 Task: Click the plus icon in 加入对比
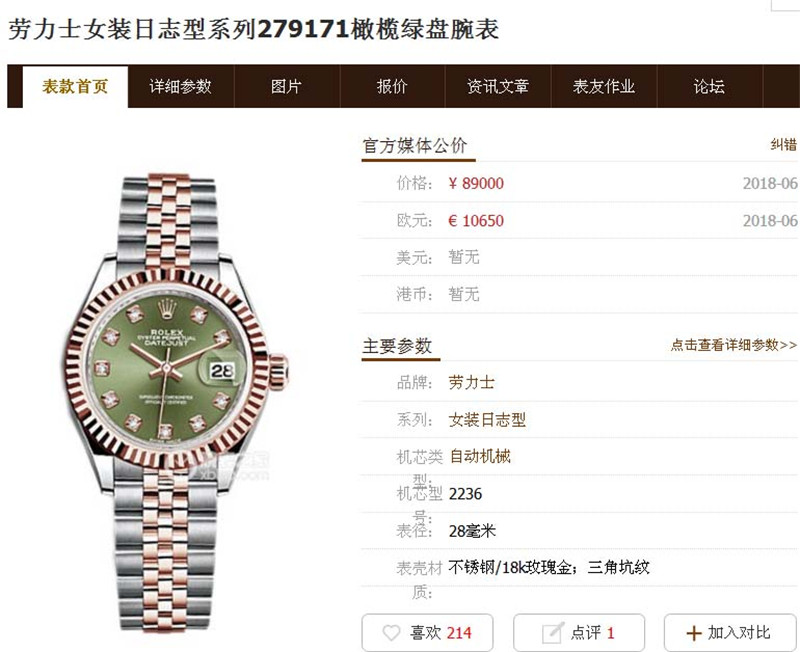[x=694, y=634]
